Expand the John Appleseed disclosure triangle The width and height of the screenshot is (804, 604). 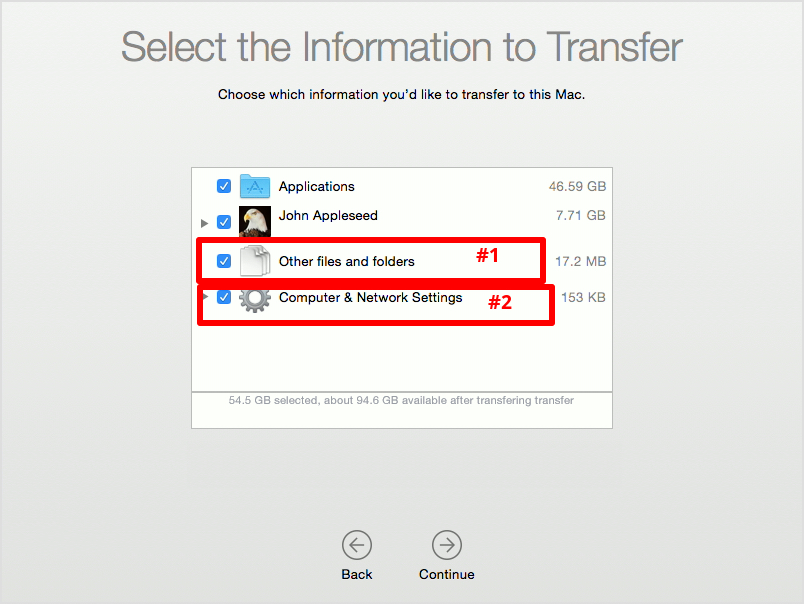point(204,223)
